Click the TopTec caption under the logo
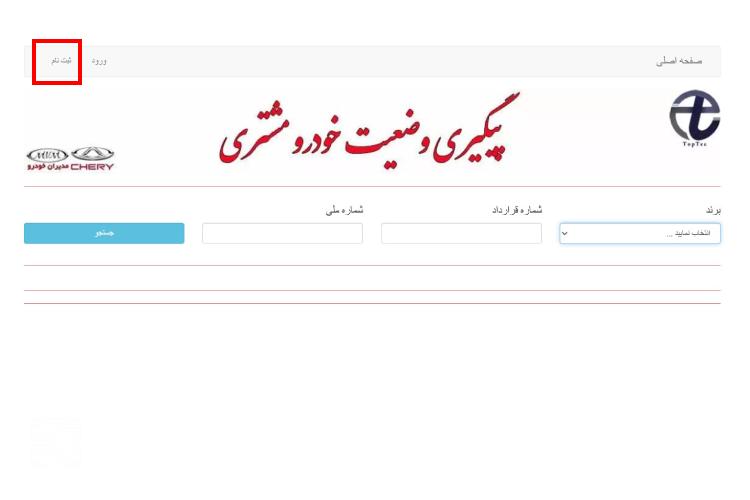 695,144
